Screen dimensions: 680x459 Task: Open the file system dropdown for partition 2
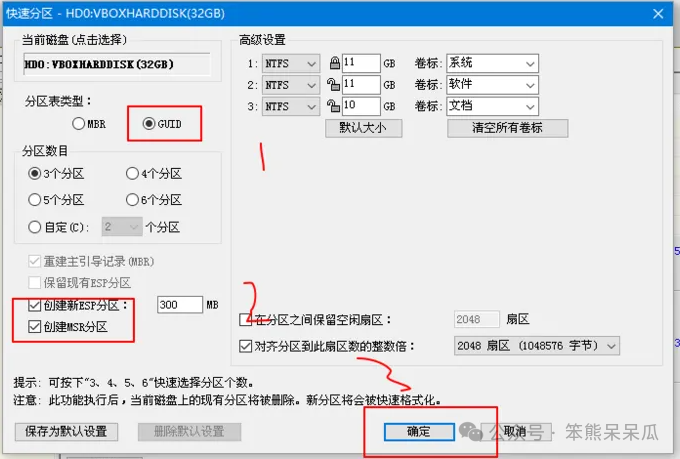pyautogui.click(x=291, y=85)
